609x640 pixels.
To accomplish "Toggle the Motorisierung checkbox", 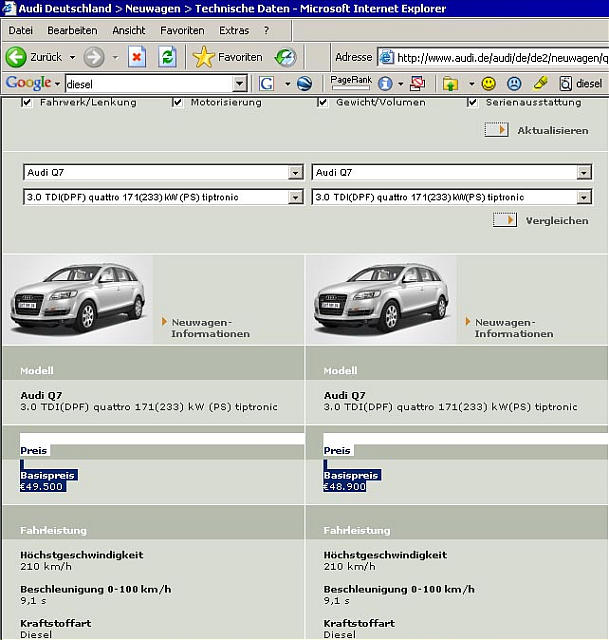I will [x=178, y=102].
